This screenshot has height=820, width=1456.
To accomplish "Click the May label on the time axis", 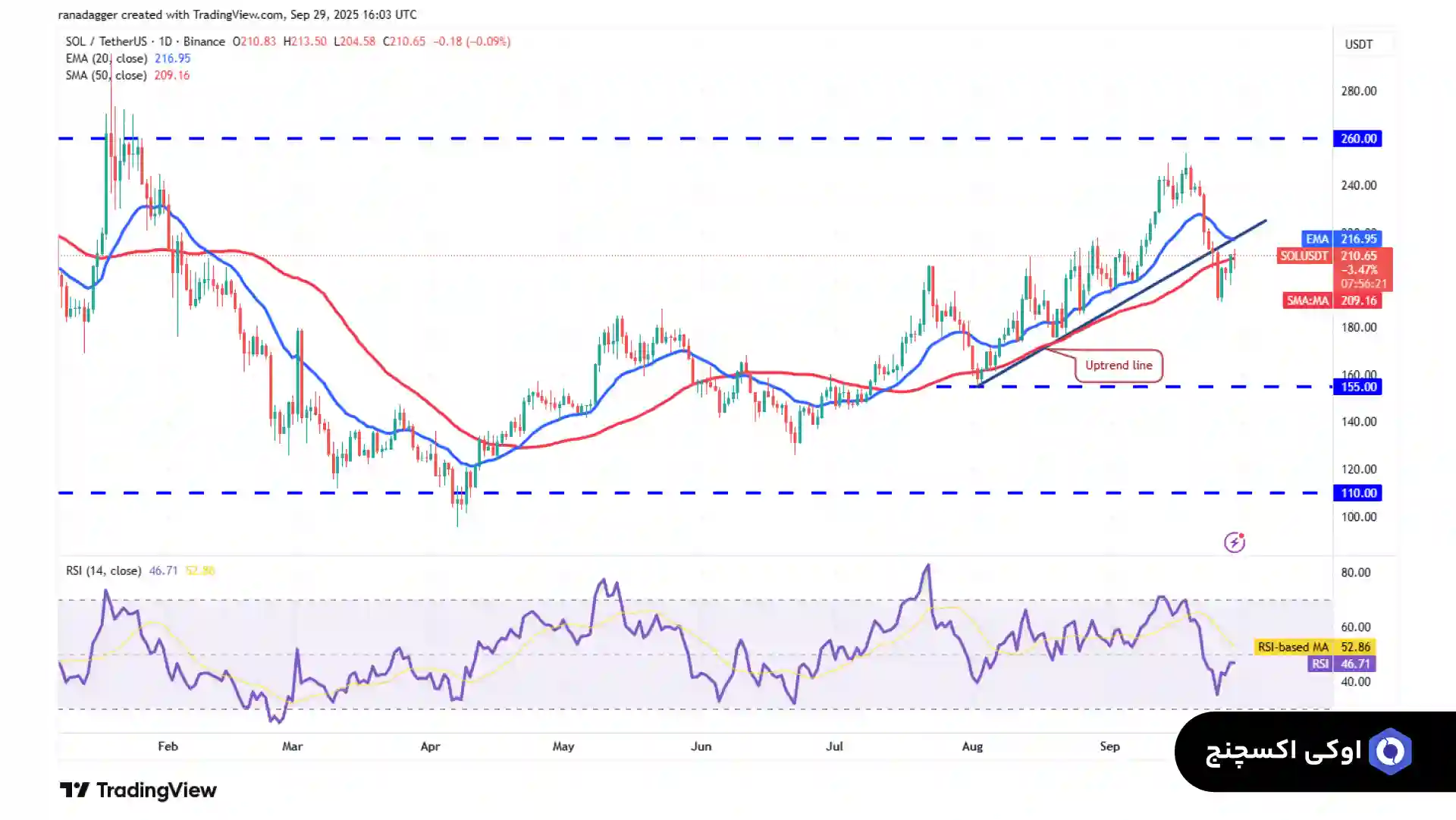I will pos(563,746).
